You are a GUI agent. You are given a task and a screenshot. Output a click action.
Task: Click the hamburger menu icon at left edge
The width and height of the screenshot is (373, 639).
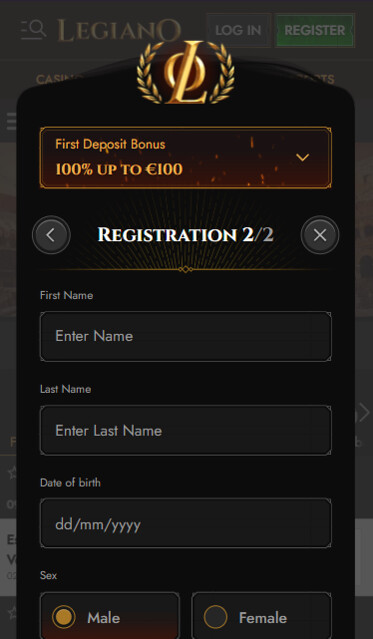12,121
